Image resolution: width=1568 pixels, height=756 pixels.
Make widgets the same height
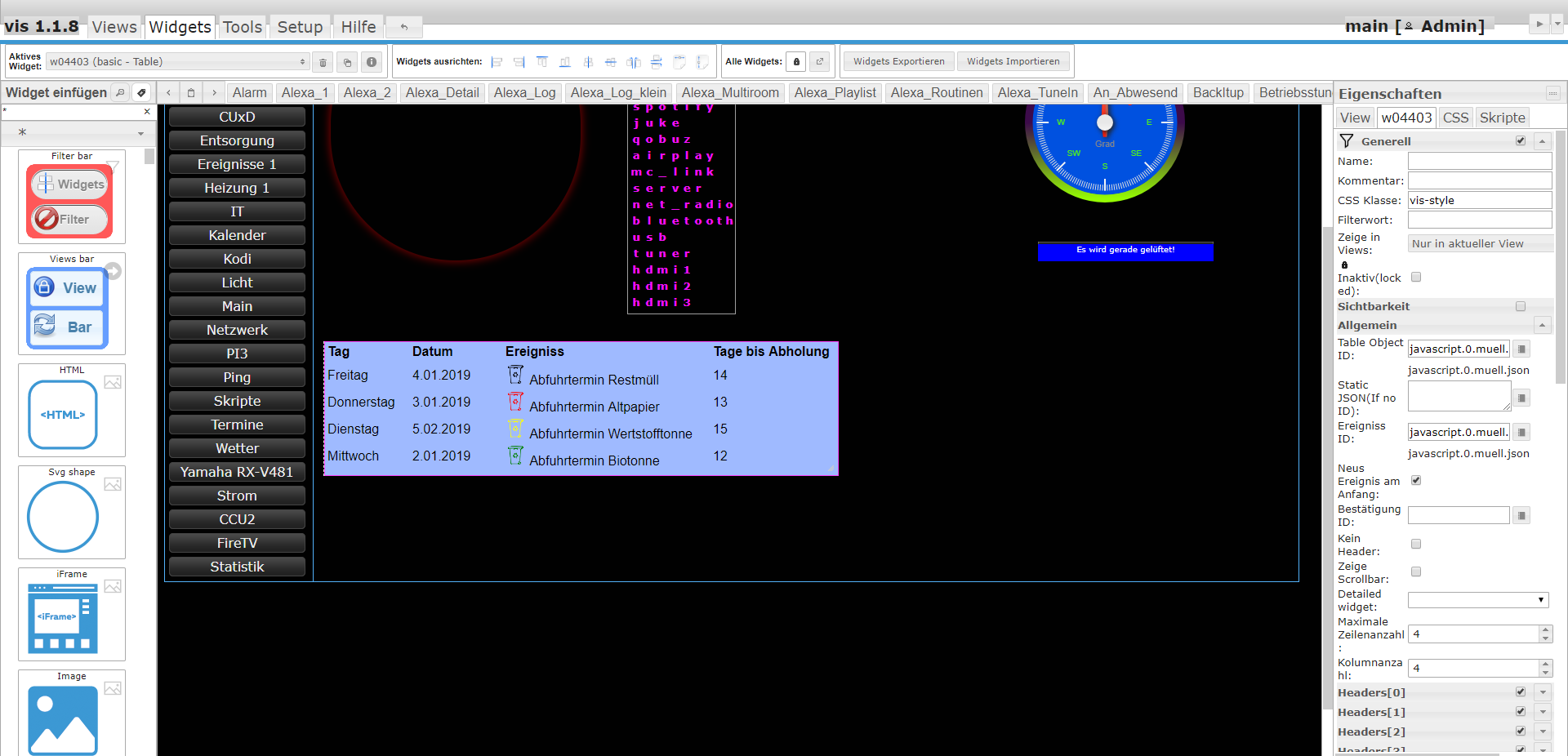tap(702, 62)
